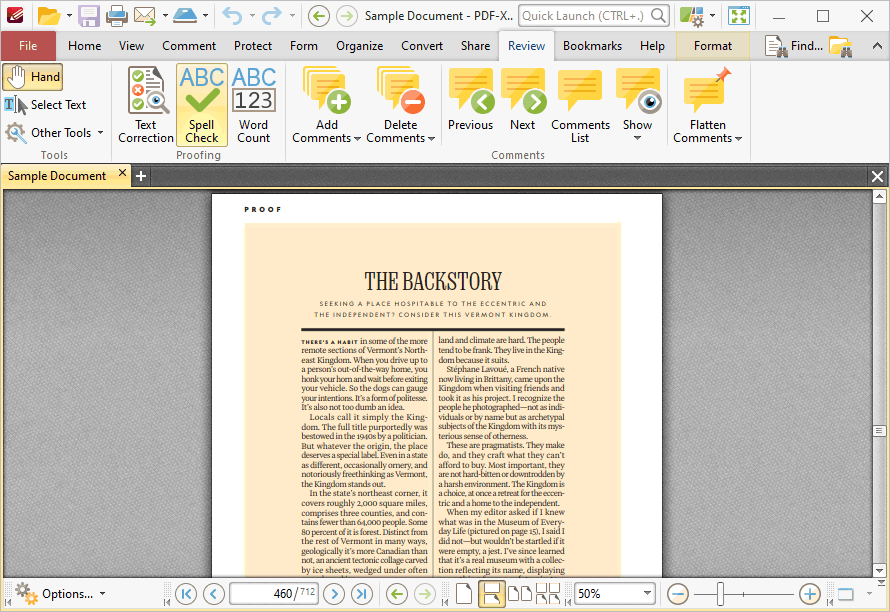Expand Options dropdown in status bar
890x612 pixels.
click(103, 594)
